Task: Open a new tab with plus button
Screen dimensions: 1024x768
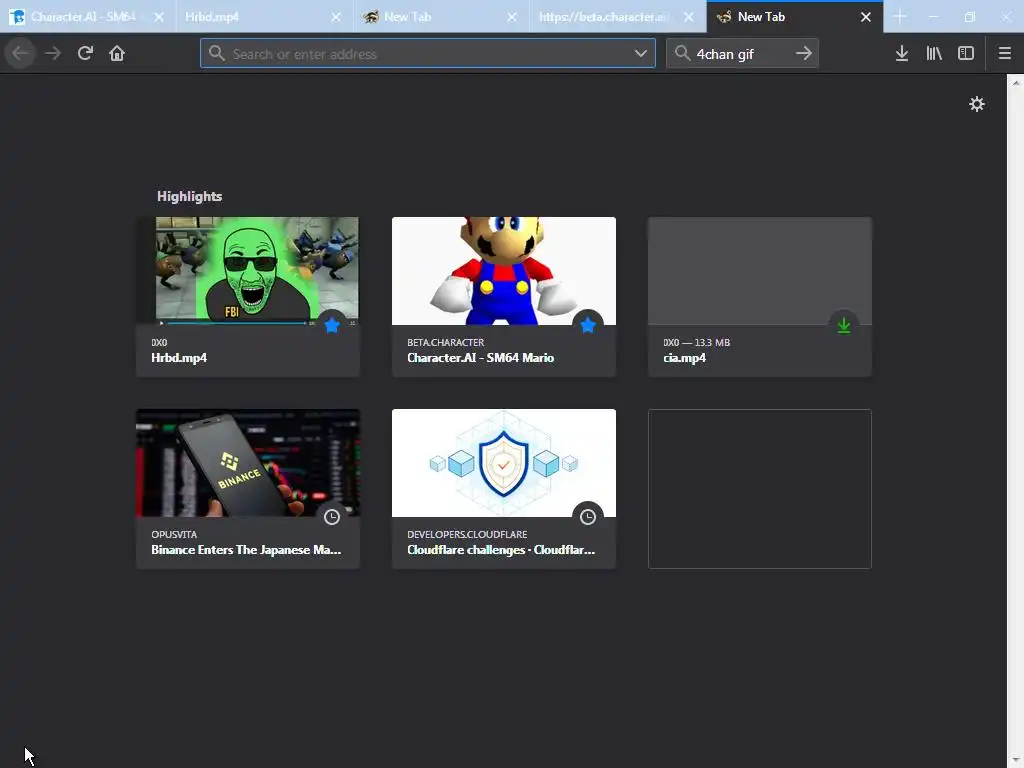Action: click(x=899, y=16)
